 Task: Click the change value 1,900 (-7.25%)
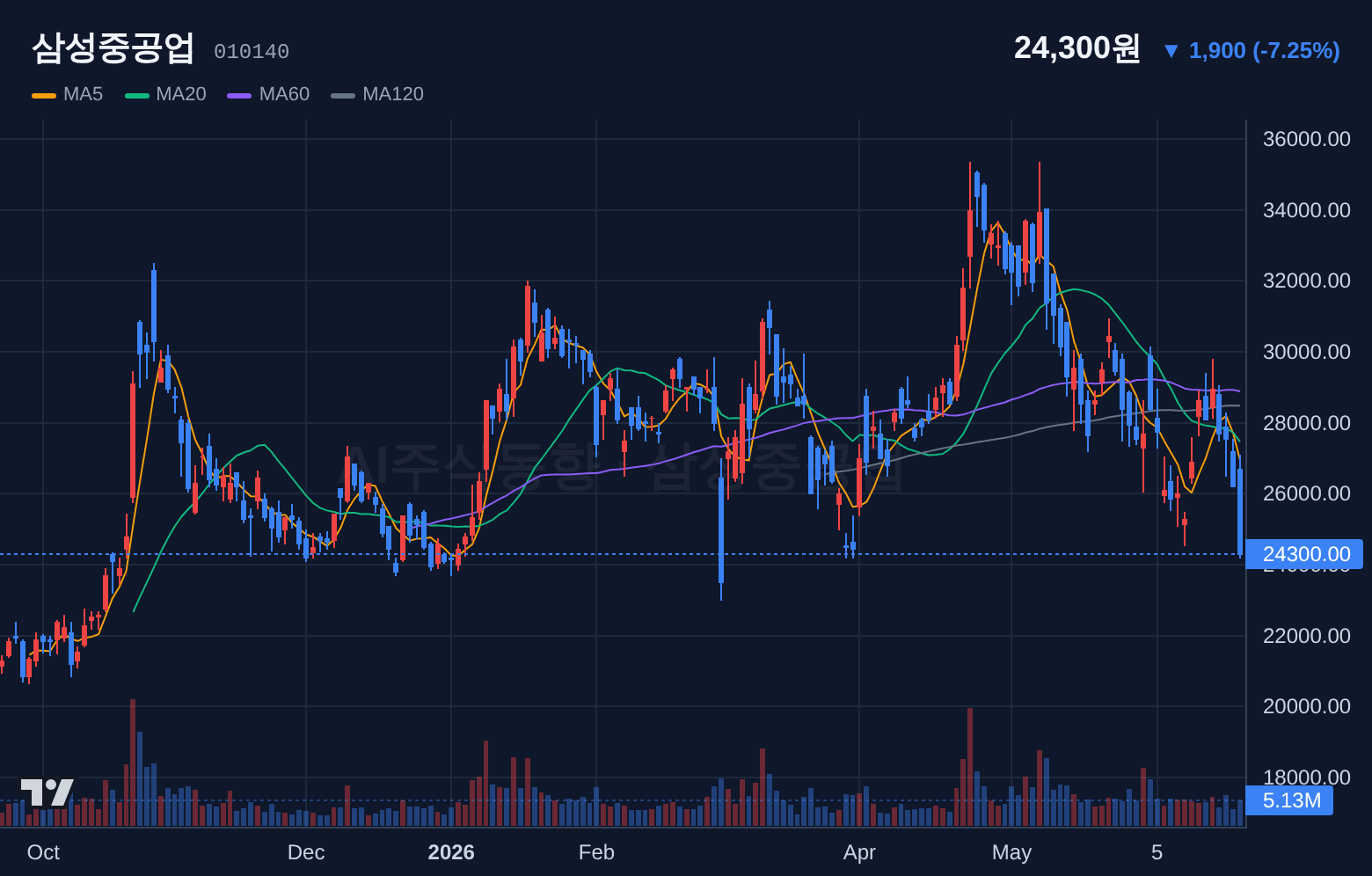[x=1265, y=51]
